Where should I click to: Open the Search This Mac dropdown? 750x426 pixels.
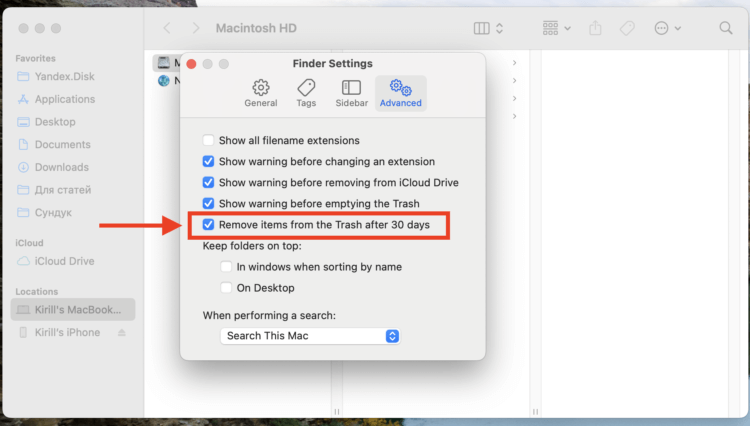point(310,336)
